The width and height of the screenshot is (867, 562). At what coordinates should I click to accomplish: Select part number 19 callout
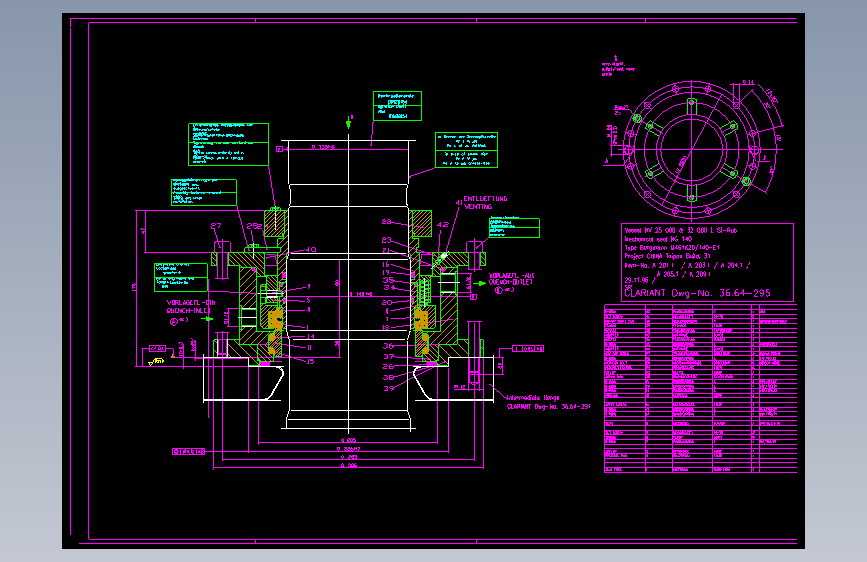coord(385,272)
